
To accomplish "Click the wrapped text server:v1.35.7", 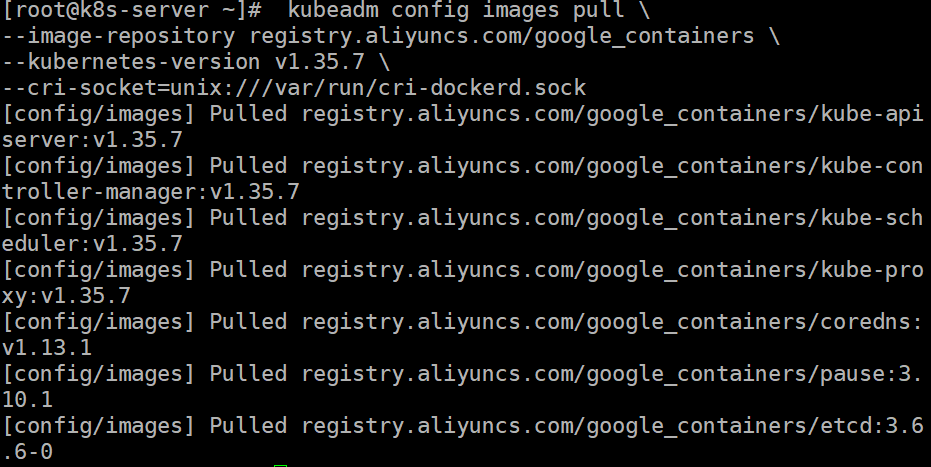I will point(92,140).
